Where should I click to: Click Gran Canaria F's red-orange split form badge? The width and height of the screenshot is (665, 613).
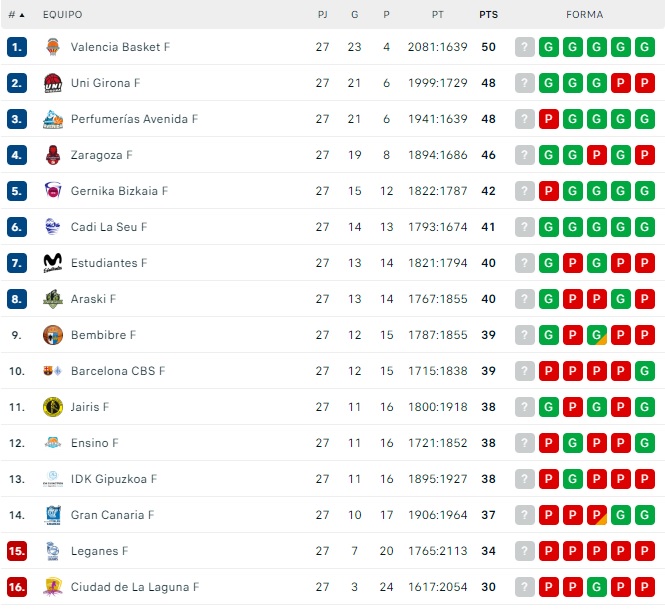point(597,515)
